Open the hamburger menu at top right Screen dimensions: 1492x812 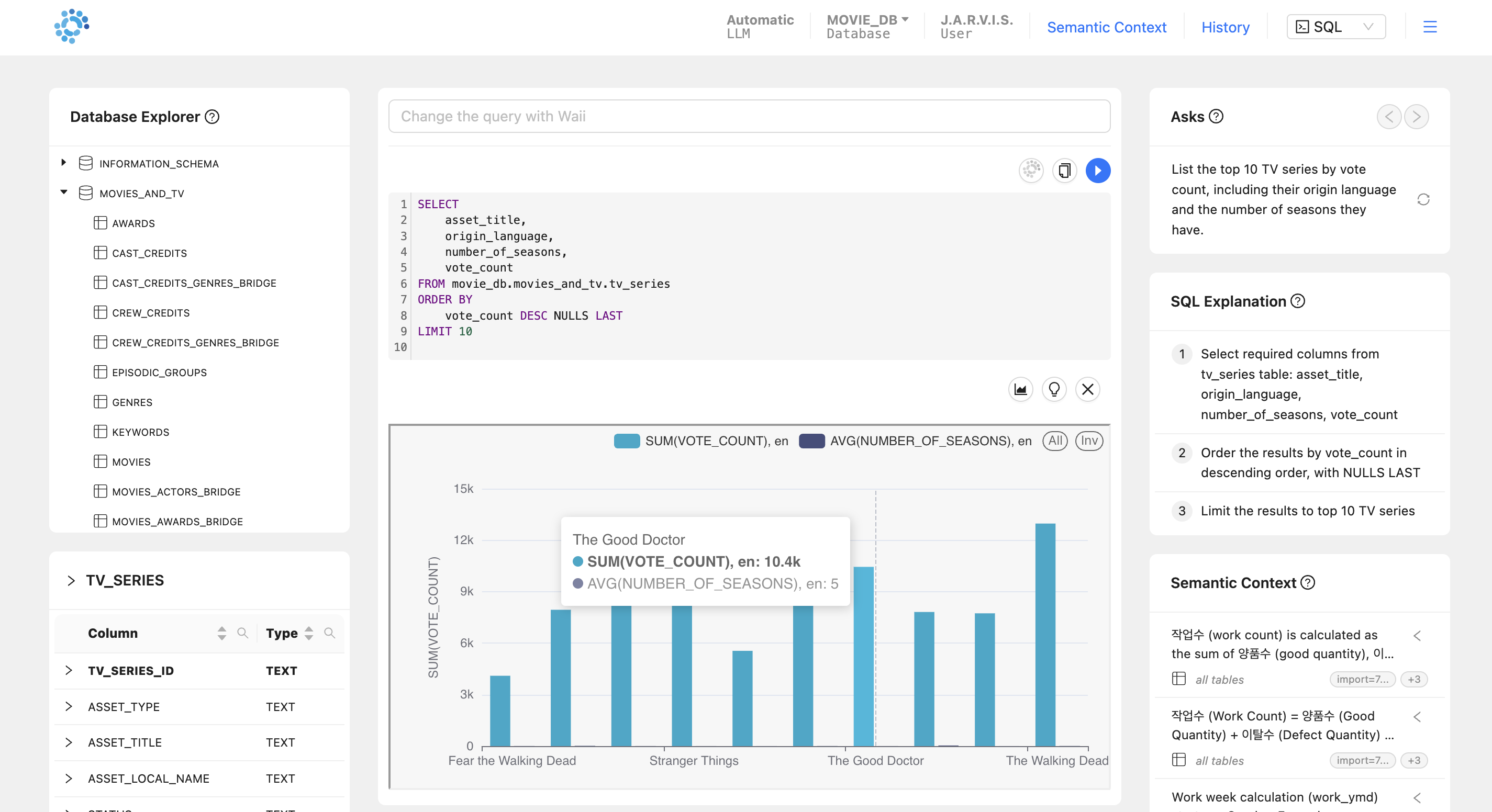pos(1430,27)
